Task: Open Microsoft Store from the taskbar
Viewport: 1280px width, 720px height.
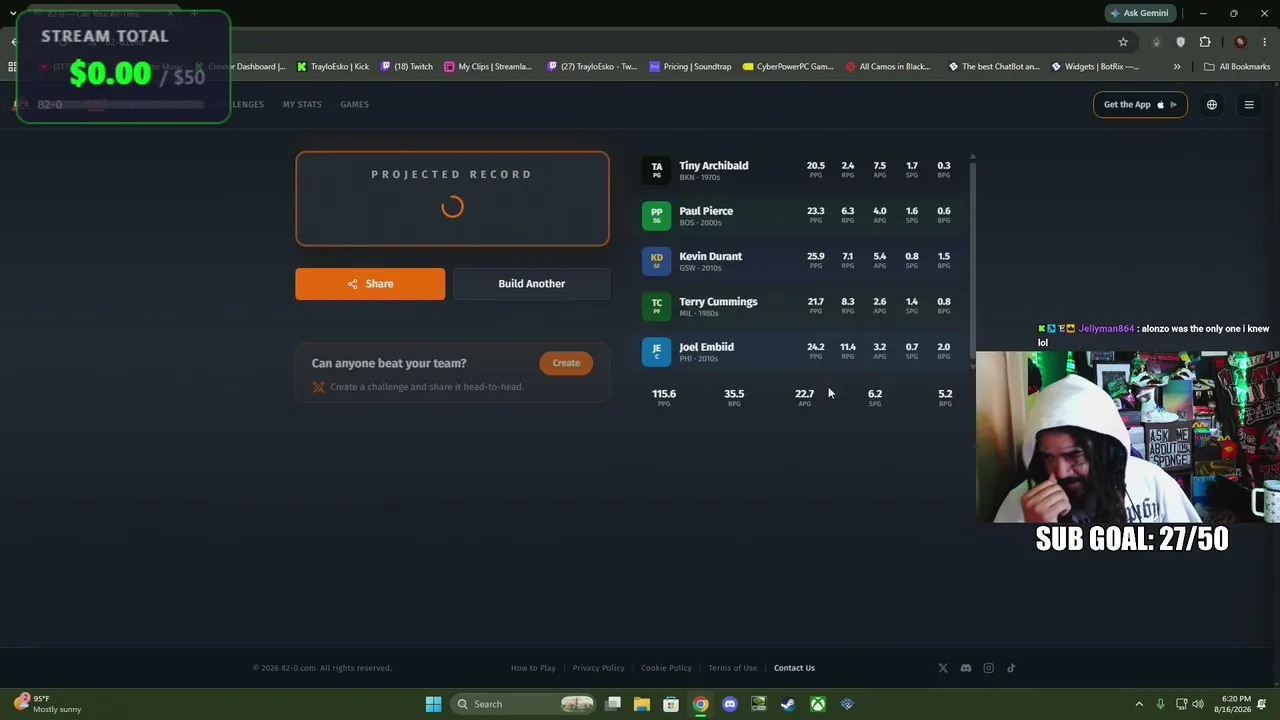Action: pos(671,704)
